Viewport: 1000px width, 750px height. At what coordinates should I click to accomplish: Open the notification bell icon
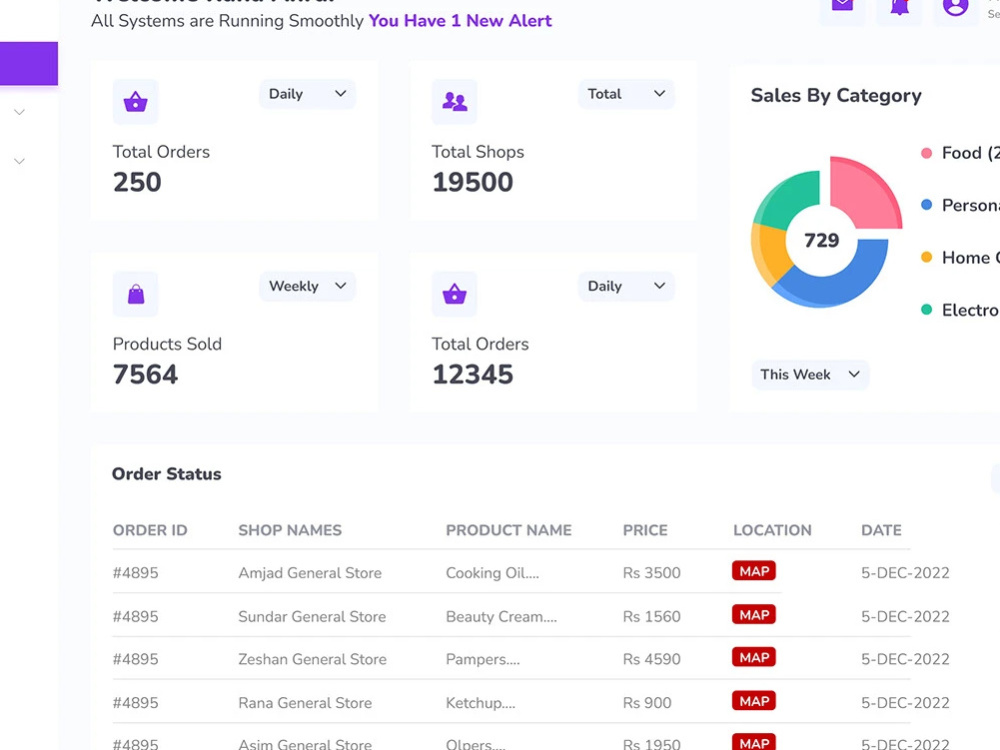899,8
